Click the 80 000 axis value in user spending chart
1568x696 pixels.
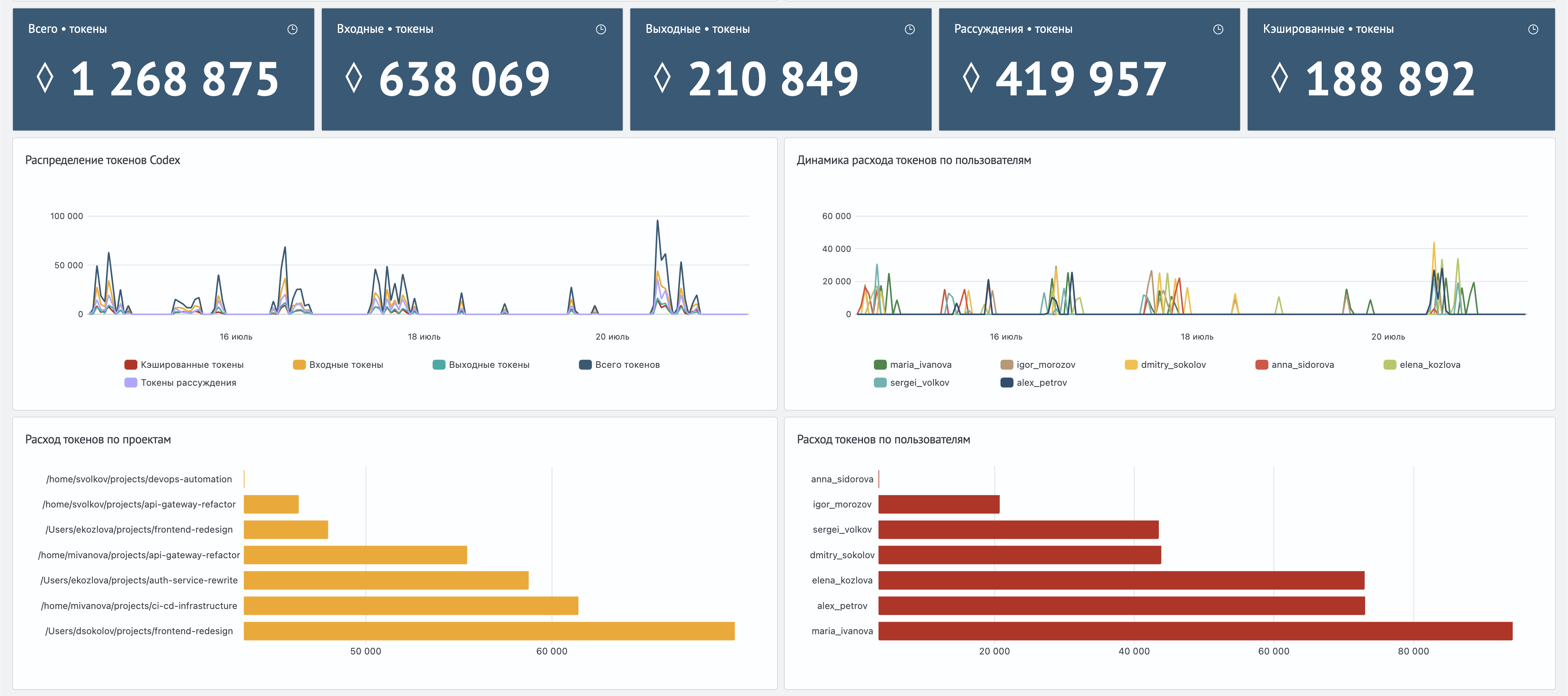pyautogui.click(x=1413, y=651)
